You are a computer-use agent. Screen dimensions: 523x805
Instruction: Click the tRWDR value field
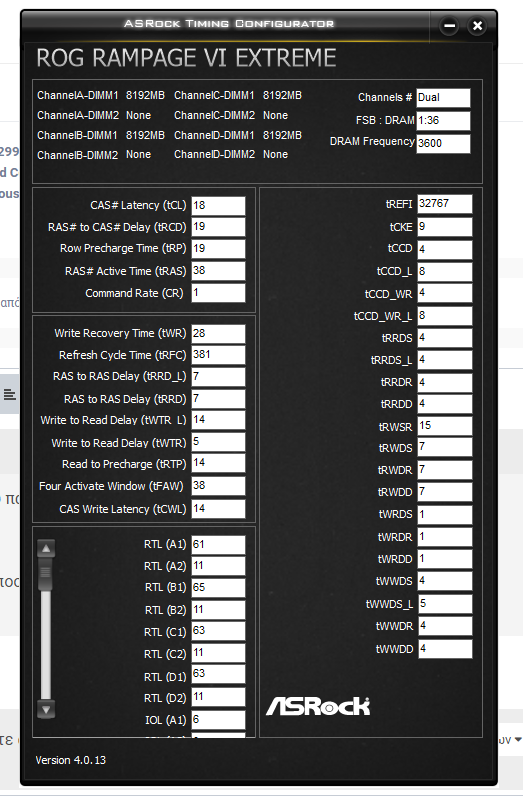444,470
